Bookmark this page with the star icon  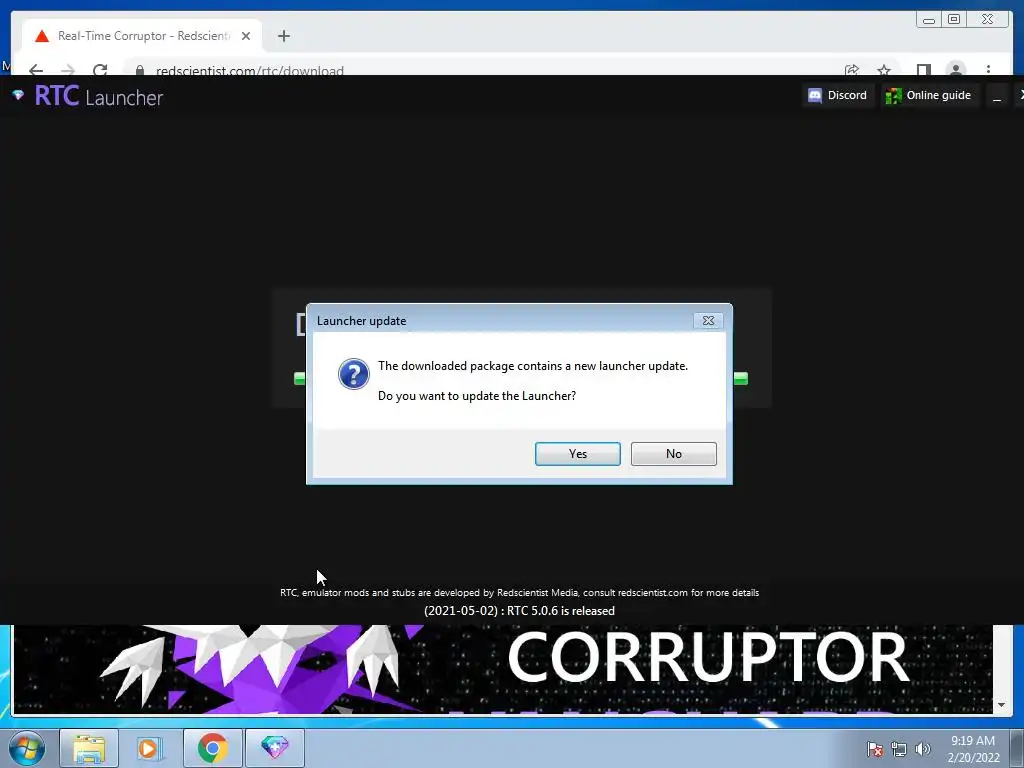(x=884, y=70)
